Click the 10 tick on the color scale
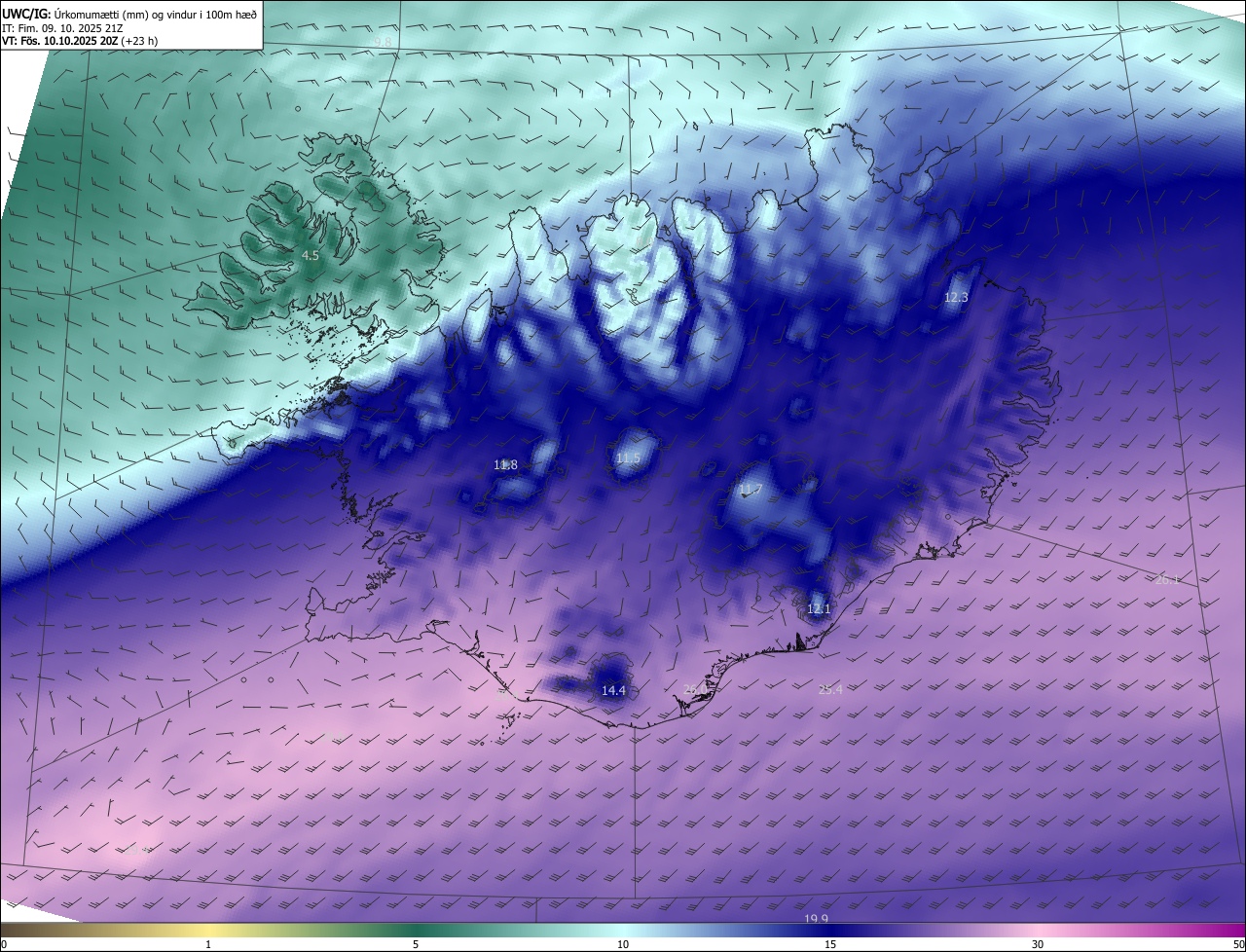Screen dimensions: 1246x952 623,945
